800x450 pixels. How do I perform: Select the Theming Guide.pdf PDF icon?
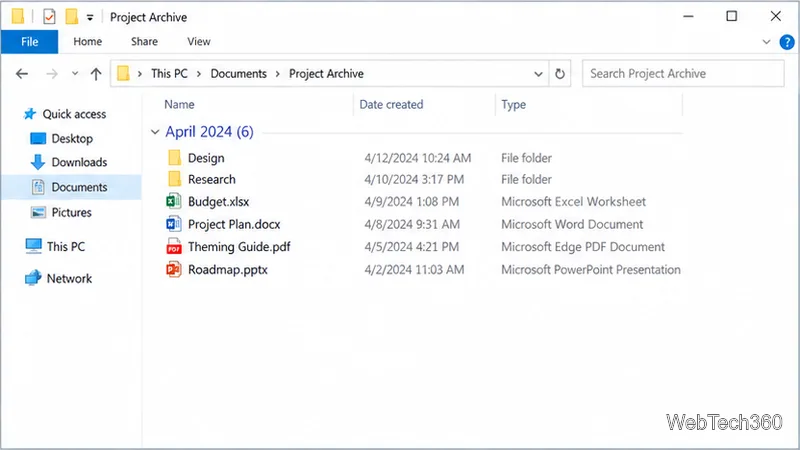click(173, 246)
